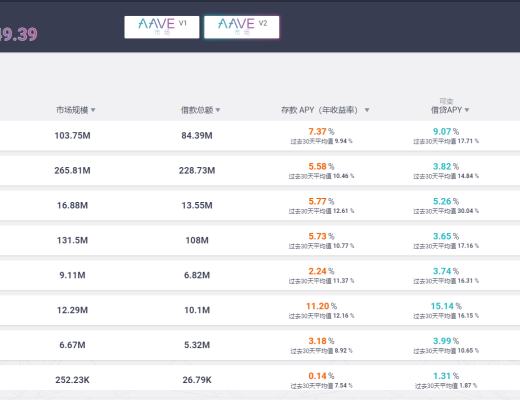Click the 存款 APY (年收益率) header label
This screenshot has height=400, width=520.
(319, 110)
